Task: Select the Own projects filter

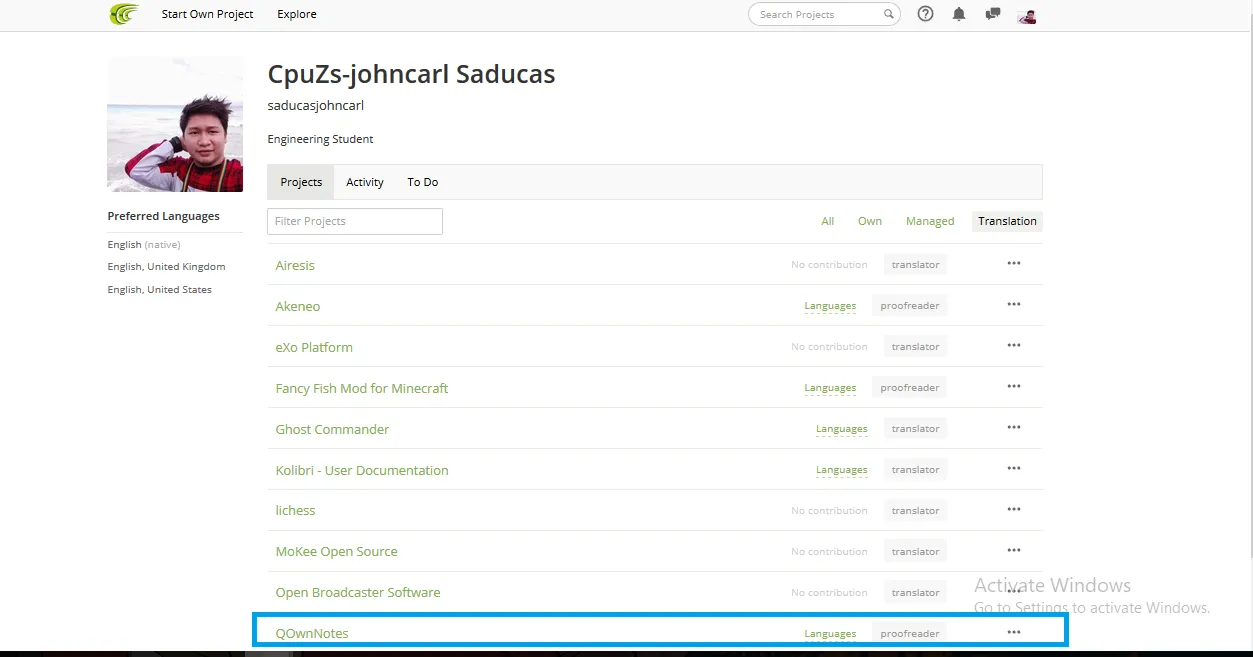Action: coord(870,221)
